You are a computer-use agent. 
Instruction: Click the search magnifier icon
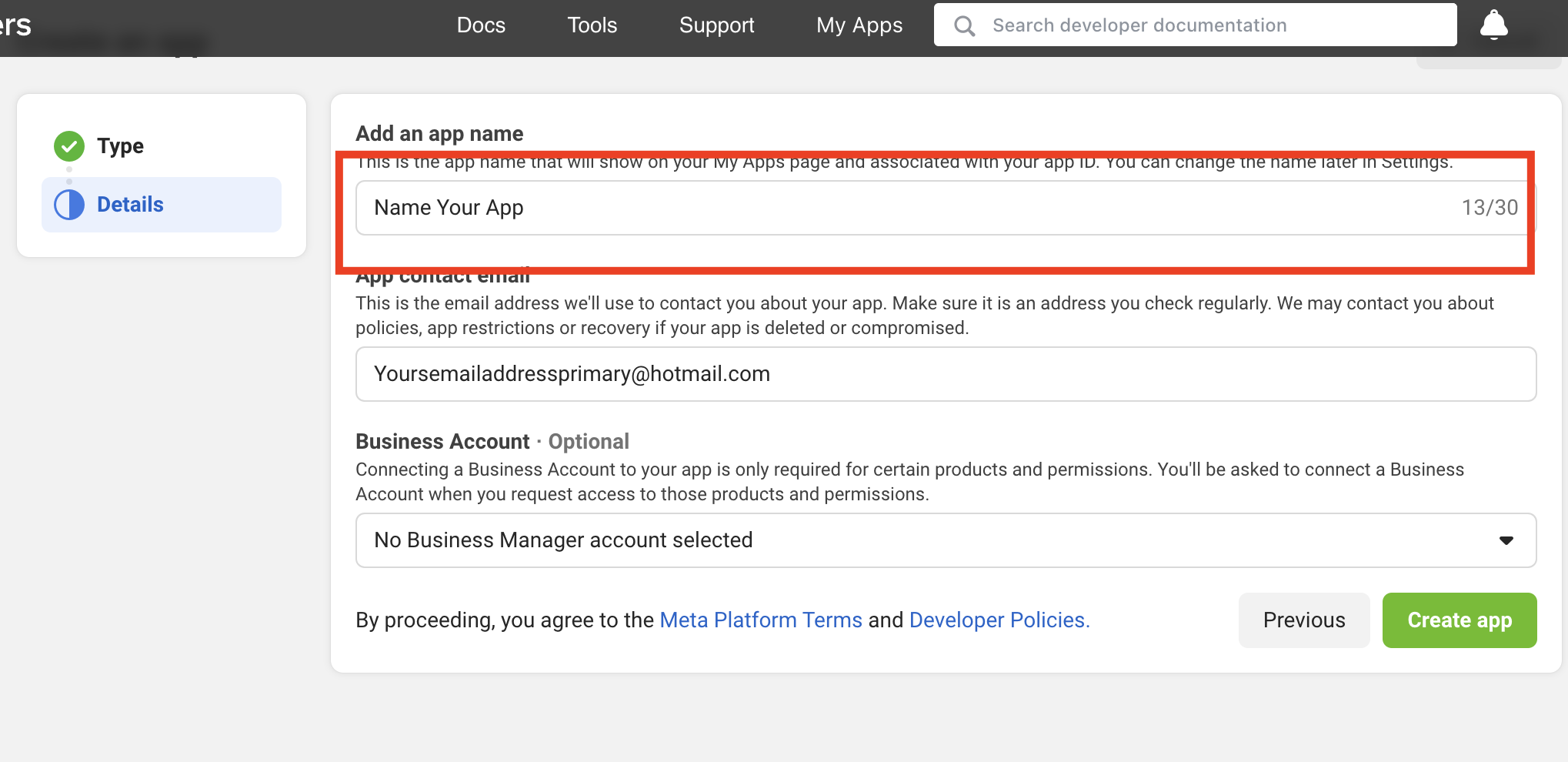tap(964, 25)
